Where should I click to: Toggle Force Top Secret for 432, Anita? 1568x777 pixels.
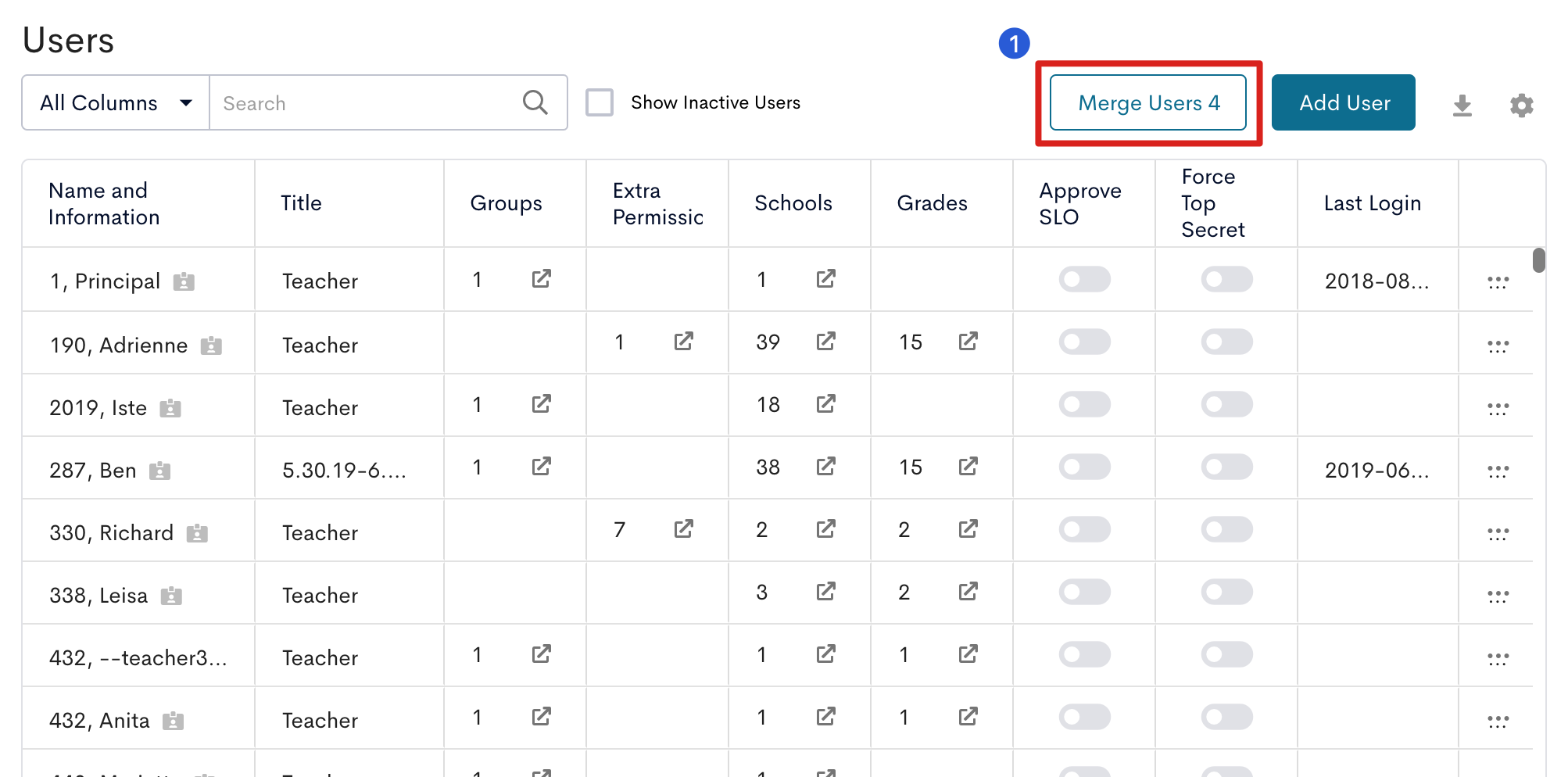click(x=1226, y=717)
